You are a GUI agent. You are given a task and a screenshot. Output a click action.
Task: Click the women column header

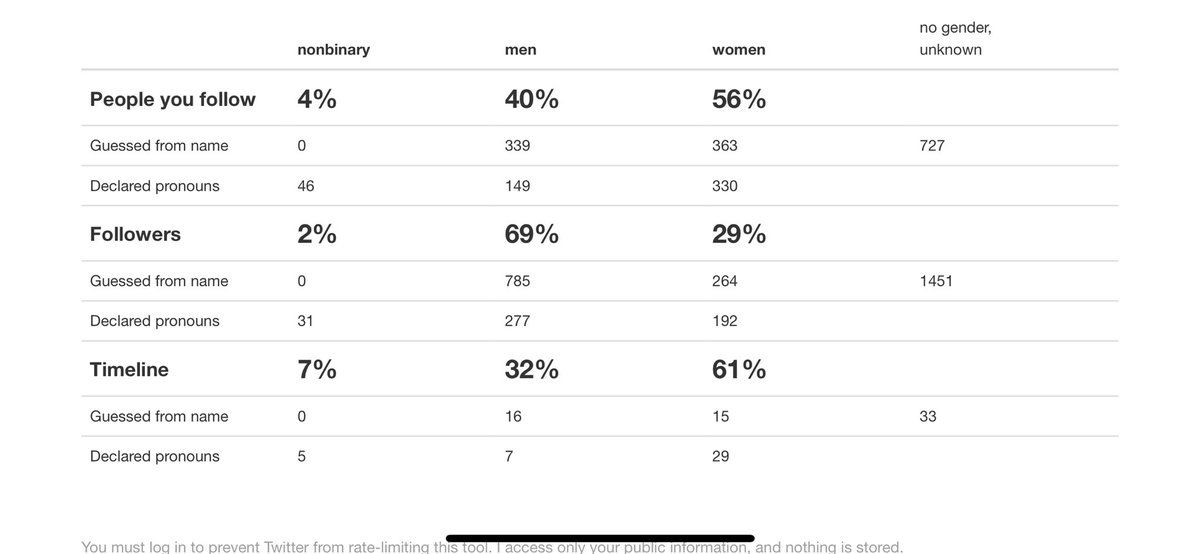click(739, 49)
